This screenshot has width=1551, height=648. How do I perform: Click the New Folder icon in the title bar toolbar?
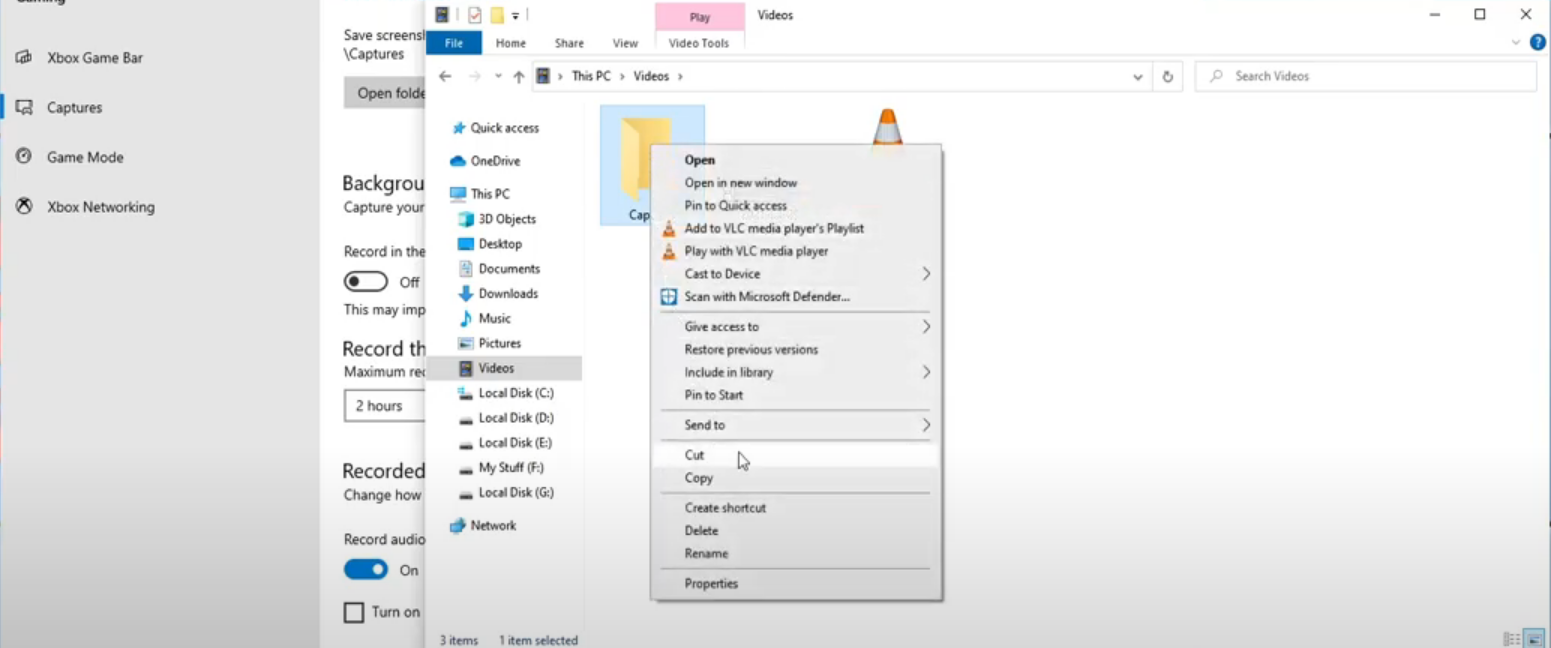(x=497, y=15)
